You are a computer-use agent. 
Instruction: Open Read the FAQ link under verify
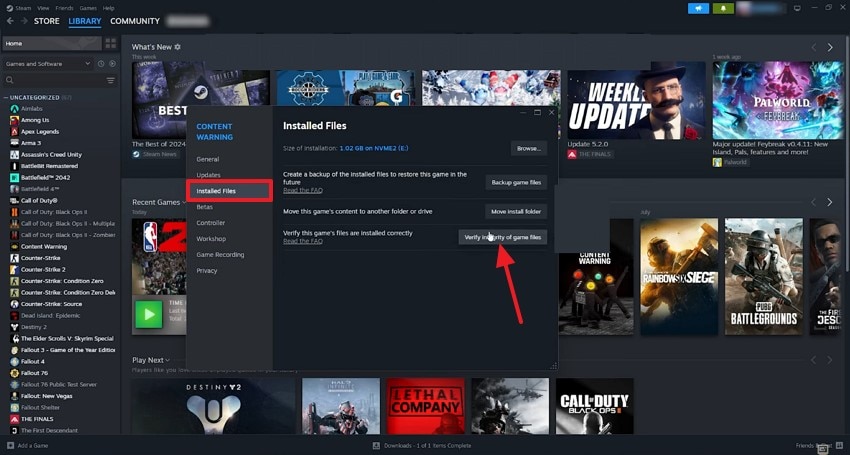[x=302, y=241]
